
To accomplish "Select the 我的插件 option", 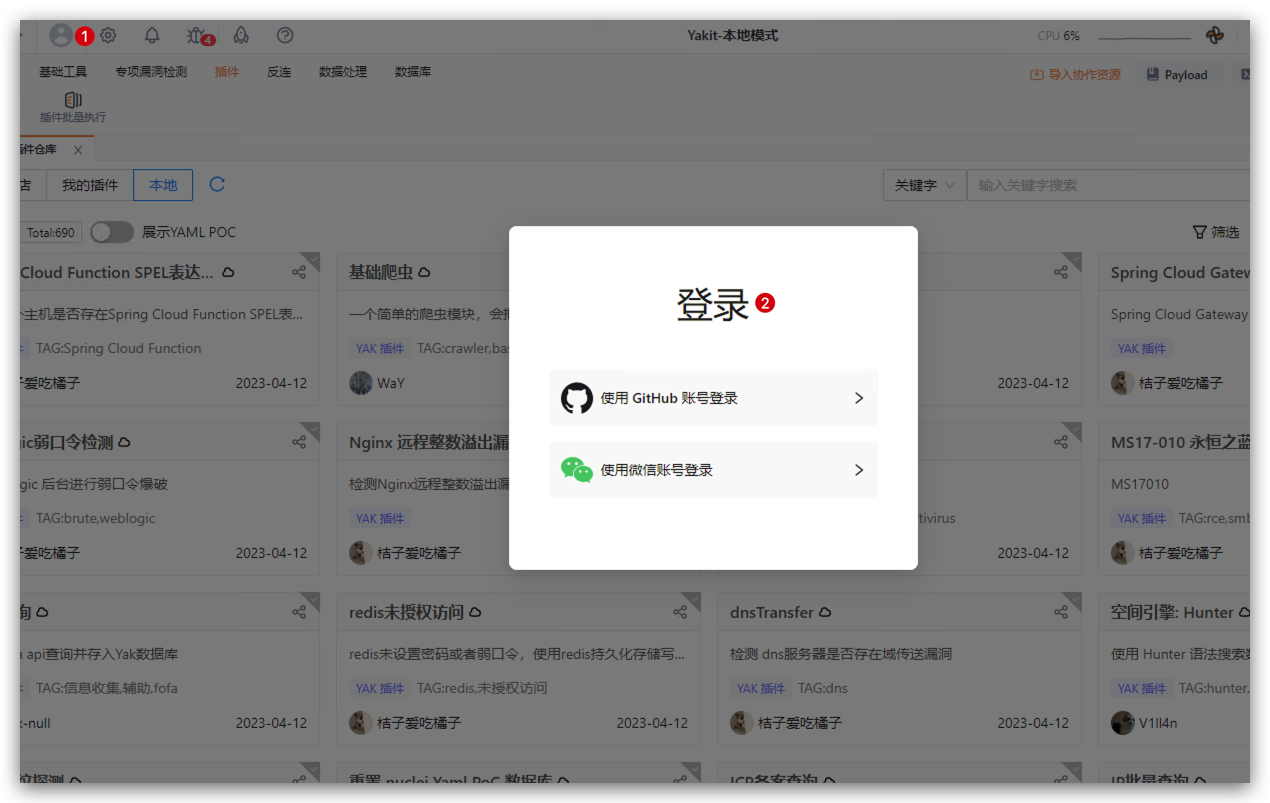I will [x=90, y=185].
